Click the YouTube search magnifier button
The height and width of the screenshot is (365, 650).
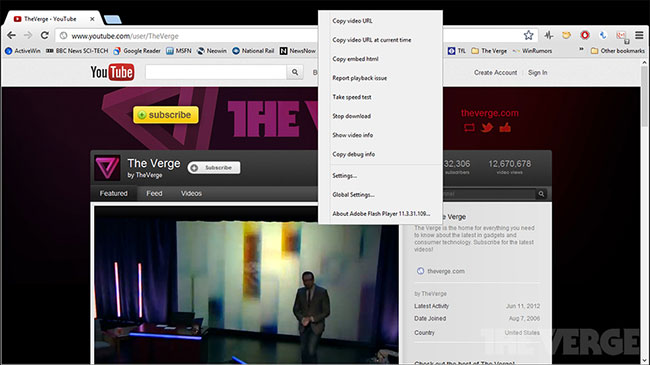pyautogui.click(x=295, y=72)
